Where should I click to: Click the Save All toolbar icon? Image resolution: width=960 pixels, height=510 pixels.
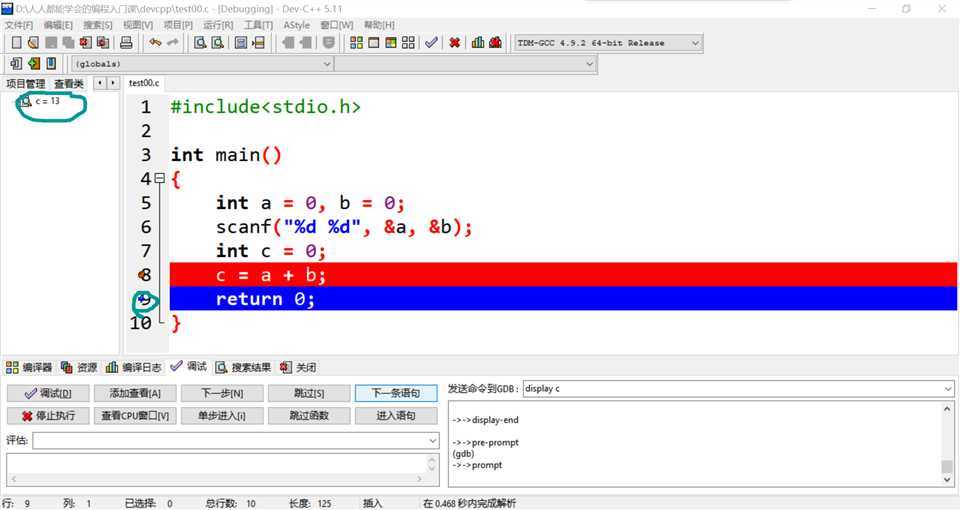click(x=69, y=42)
